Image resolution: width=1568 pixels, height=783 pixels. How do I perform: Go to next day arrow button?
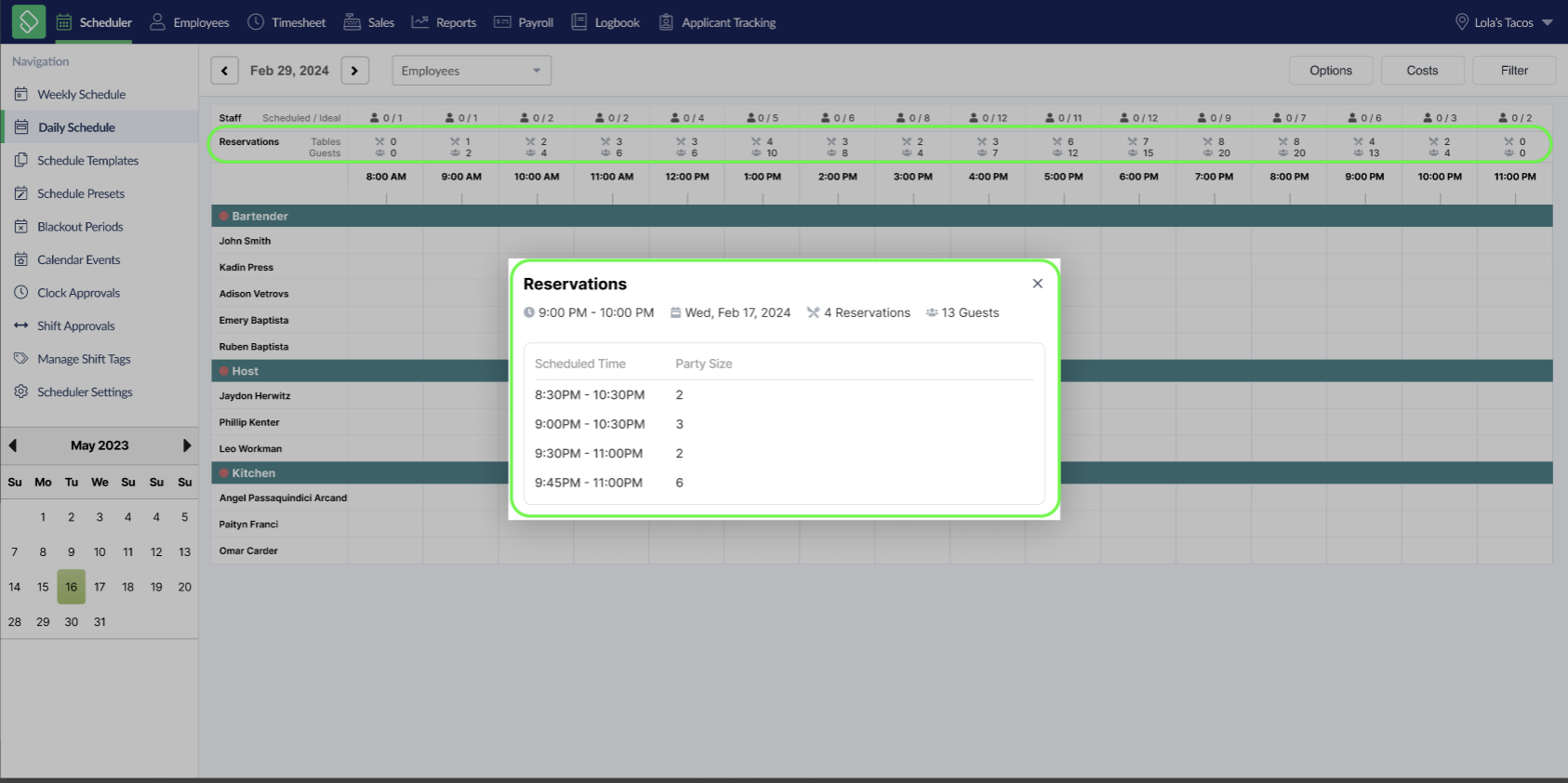(355, 71)
